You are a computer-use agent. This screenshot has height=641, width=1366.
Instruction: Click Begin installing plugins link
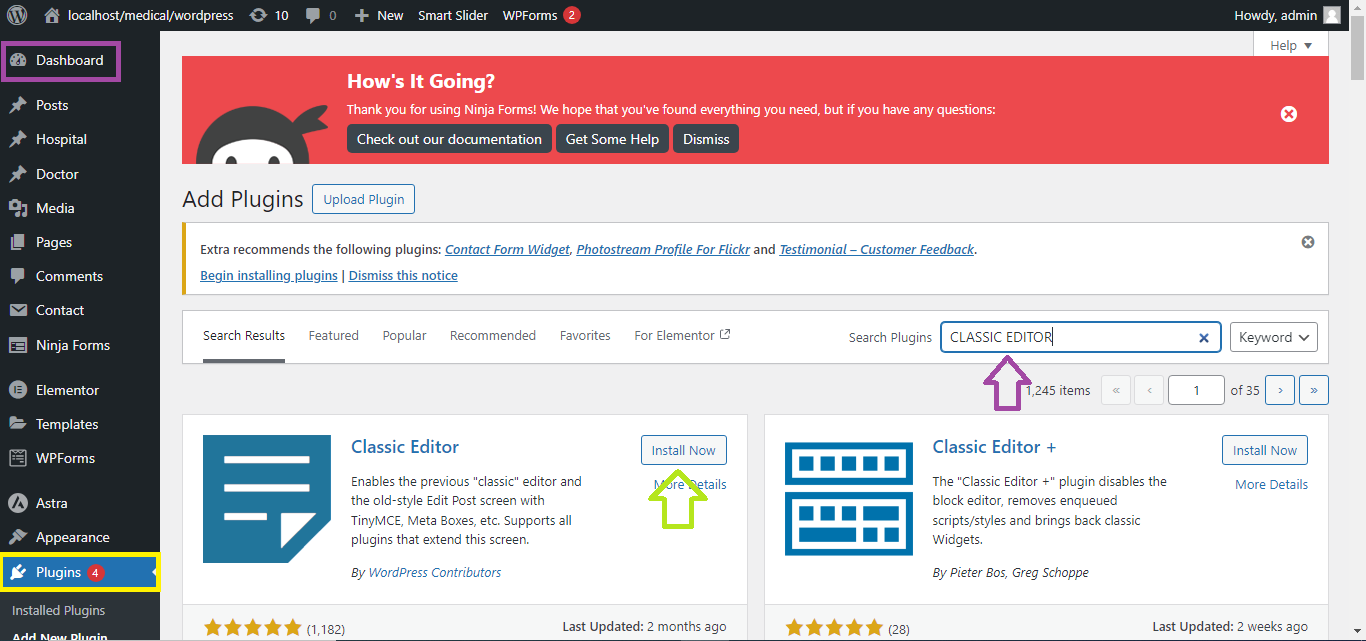[269, 275]
